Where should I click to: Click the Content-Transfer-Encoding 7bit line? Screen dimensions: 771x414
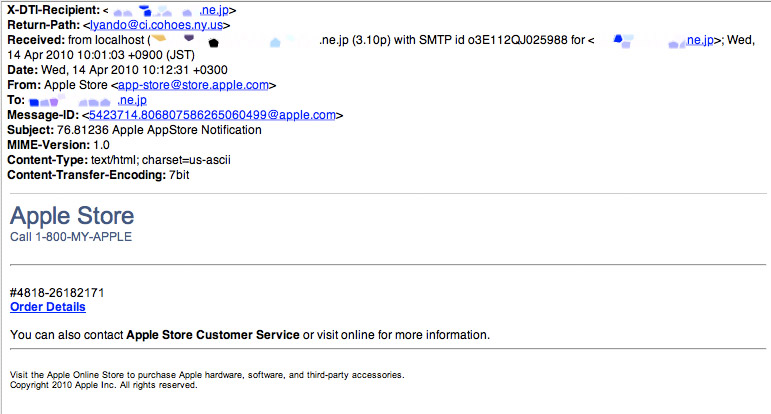(x=98, y=175)
